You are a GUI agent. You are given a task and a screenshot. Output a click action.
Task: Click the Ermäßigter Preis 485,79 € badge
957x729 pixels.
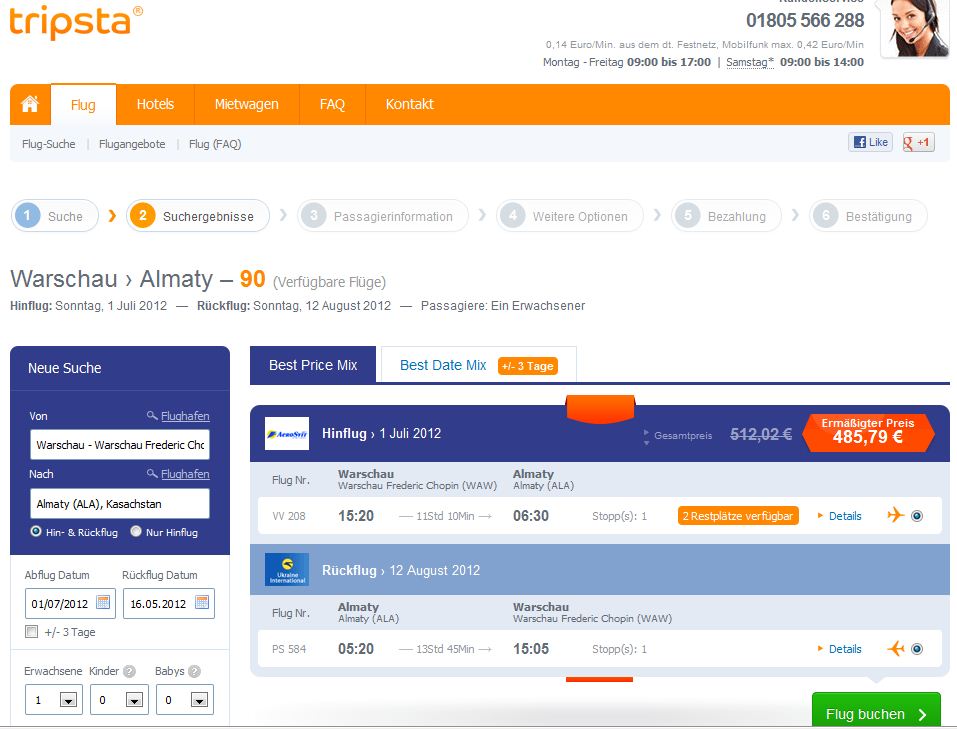coord(868,432)
